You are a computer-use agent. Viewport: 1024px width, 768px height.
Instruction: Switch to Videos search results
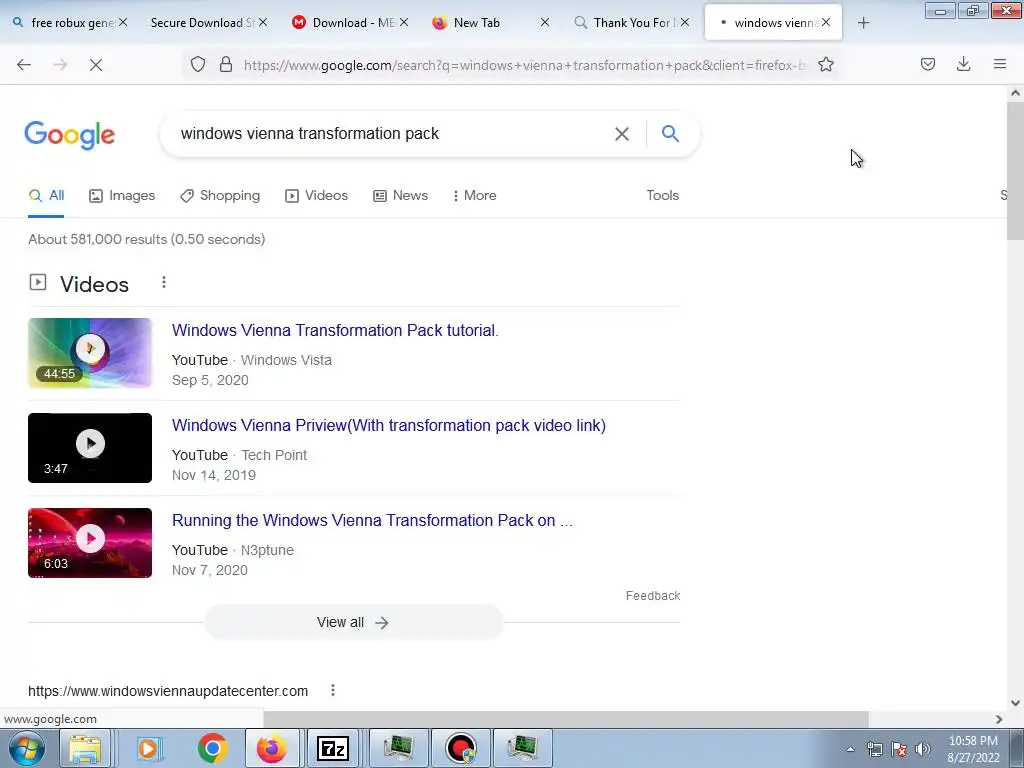click(317, 195)
